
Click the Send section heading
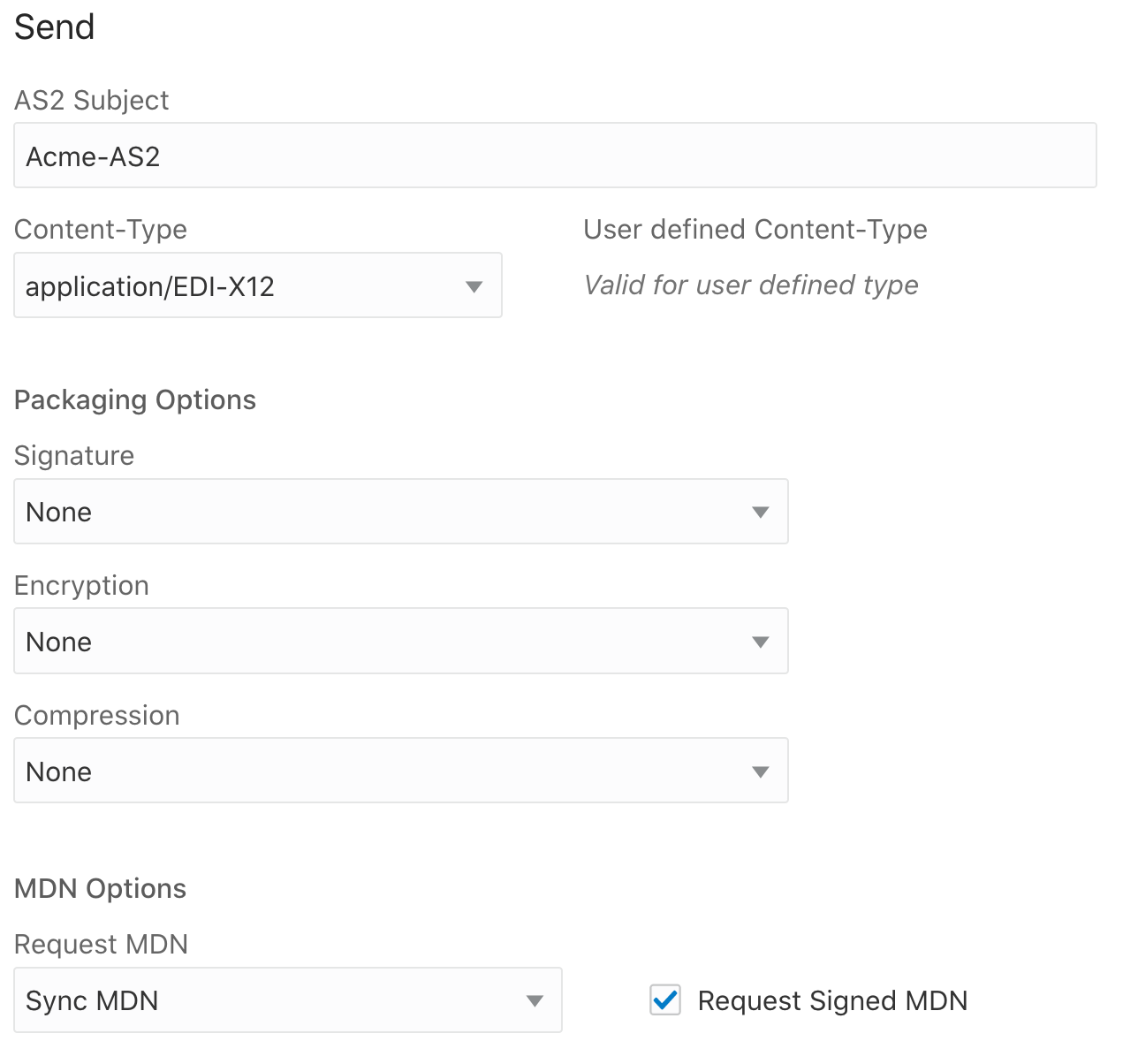pos(55,27)
